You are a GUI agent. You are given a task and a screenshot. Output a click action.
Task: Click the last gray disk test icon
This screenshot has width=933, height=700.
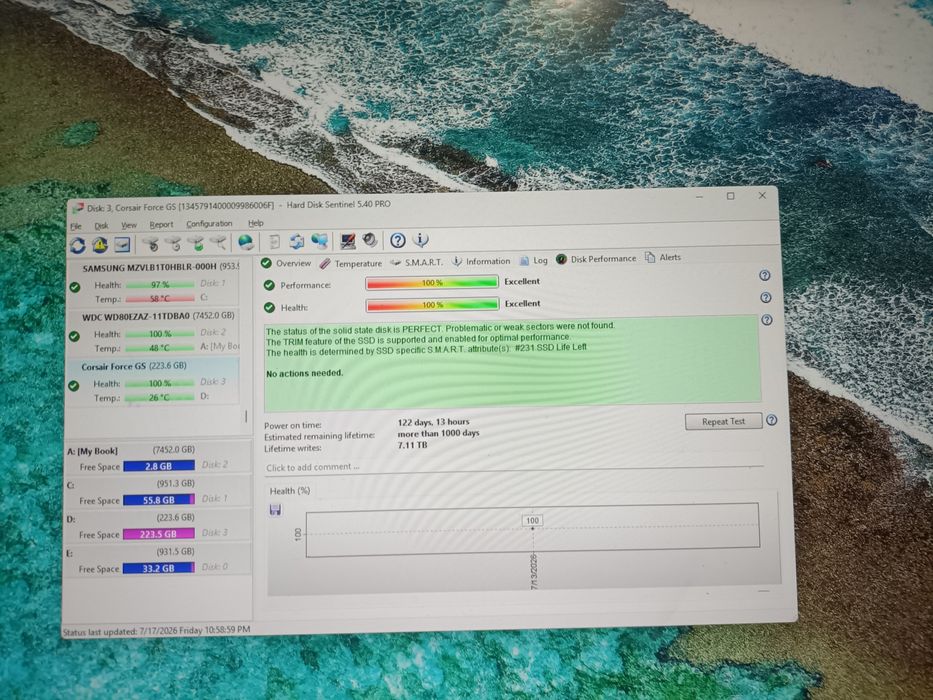219,242
